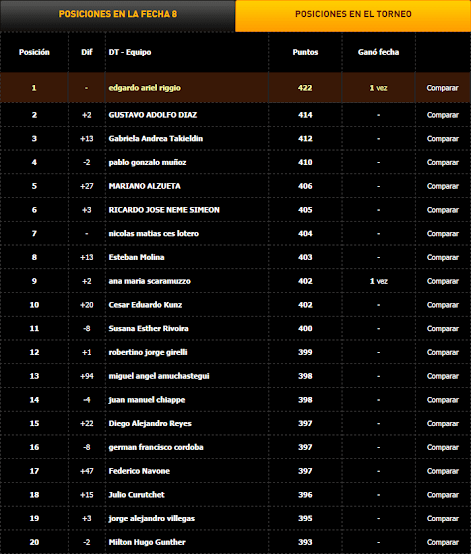Click Comparar for nicolas matias ces lotero
Screen dimensions: 471x554
point(442,234)
